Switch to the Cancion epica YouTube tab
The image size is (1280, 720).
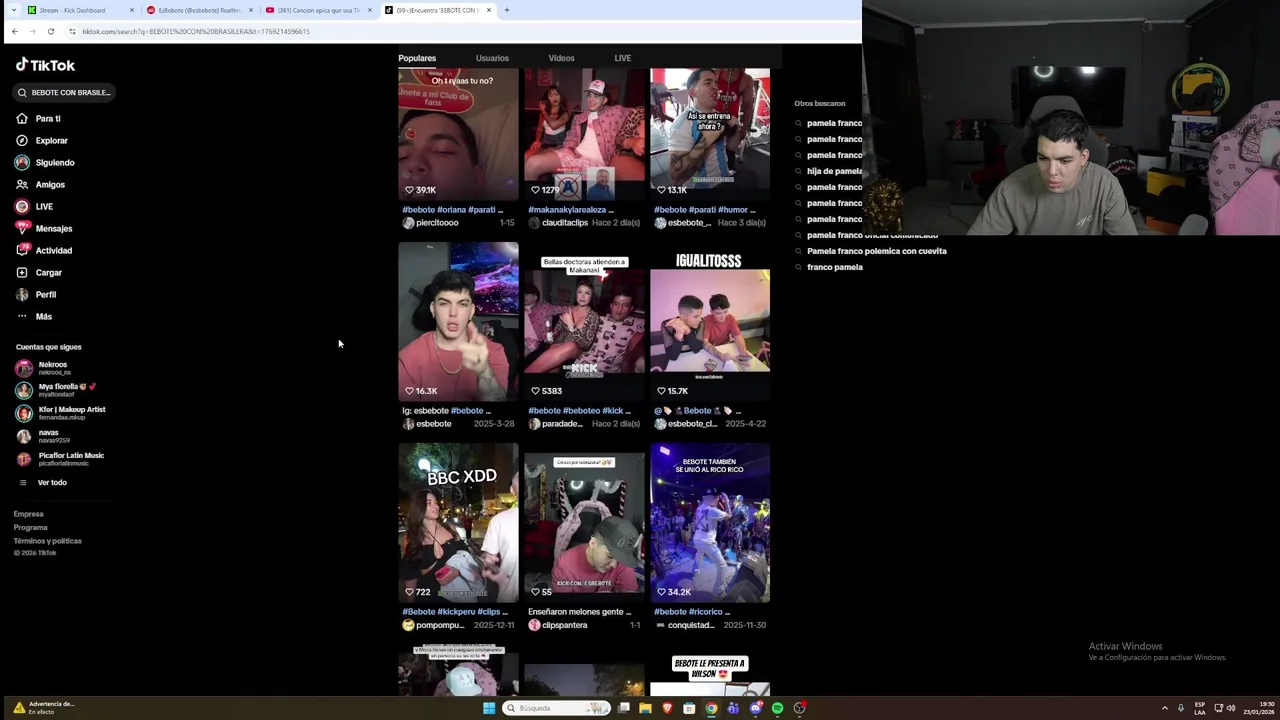coord(318,10)
